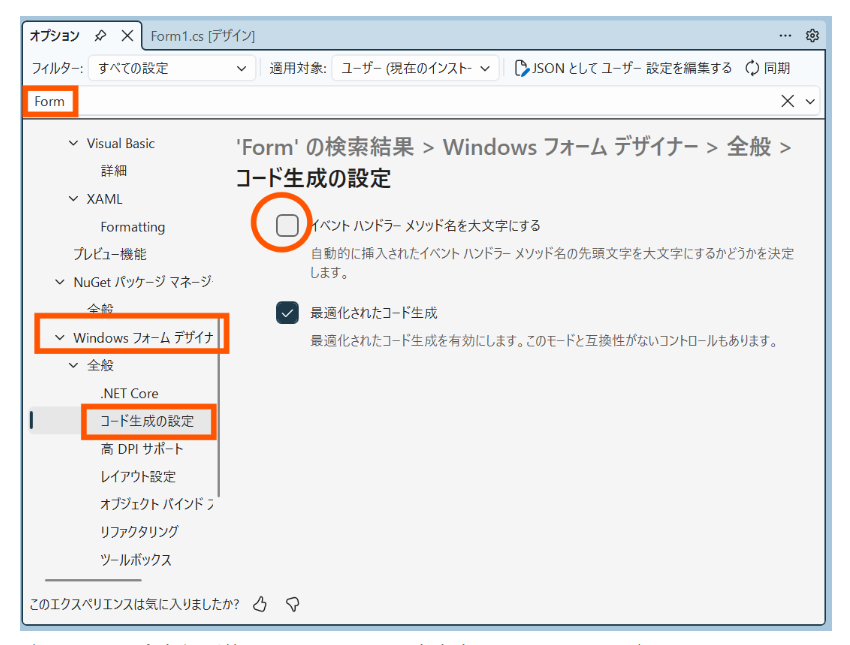Screen dimensions: 850x645
Task: Collapse the Visual Basic tree node
Action: (73, 143)
